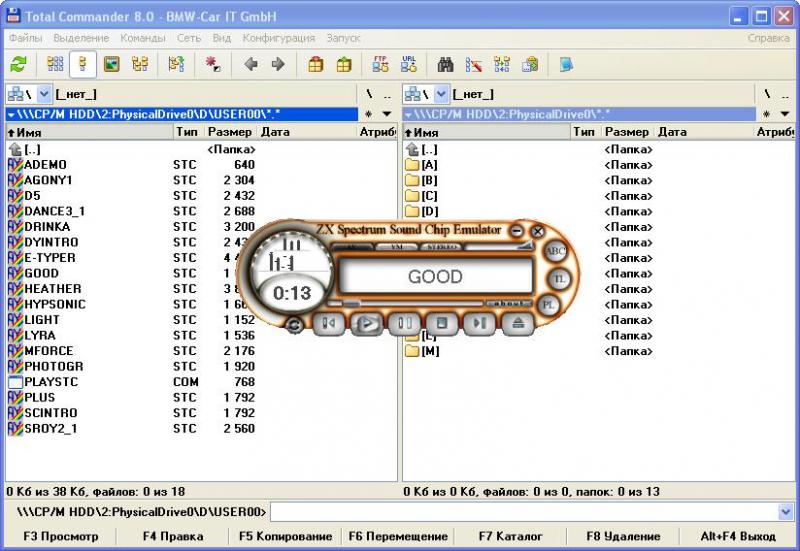Open the FTP connect toolbar icon
The image size is (800, 551).
click(380, 65)
